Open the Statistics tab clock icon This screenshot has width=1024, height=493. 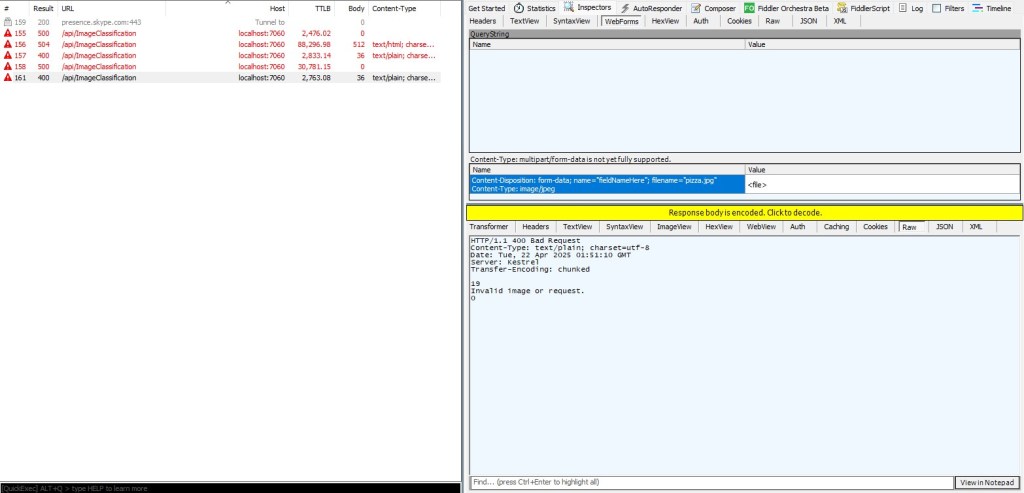point(519,8)
